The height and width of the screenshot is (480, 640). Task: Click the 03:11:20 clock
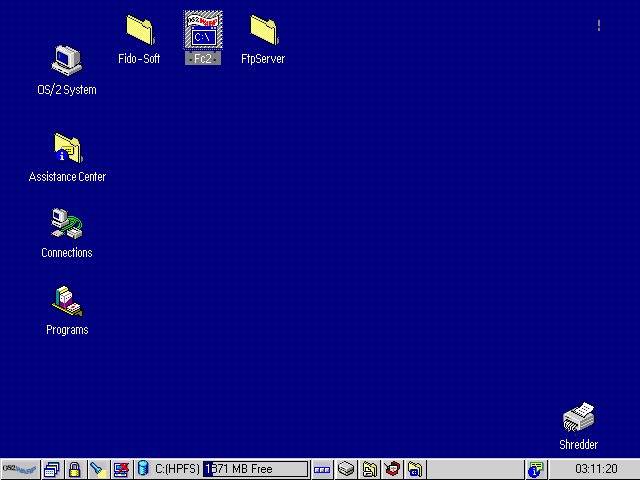click(596, 469)
